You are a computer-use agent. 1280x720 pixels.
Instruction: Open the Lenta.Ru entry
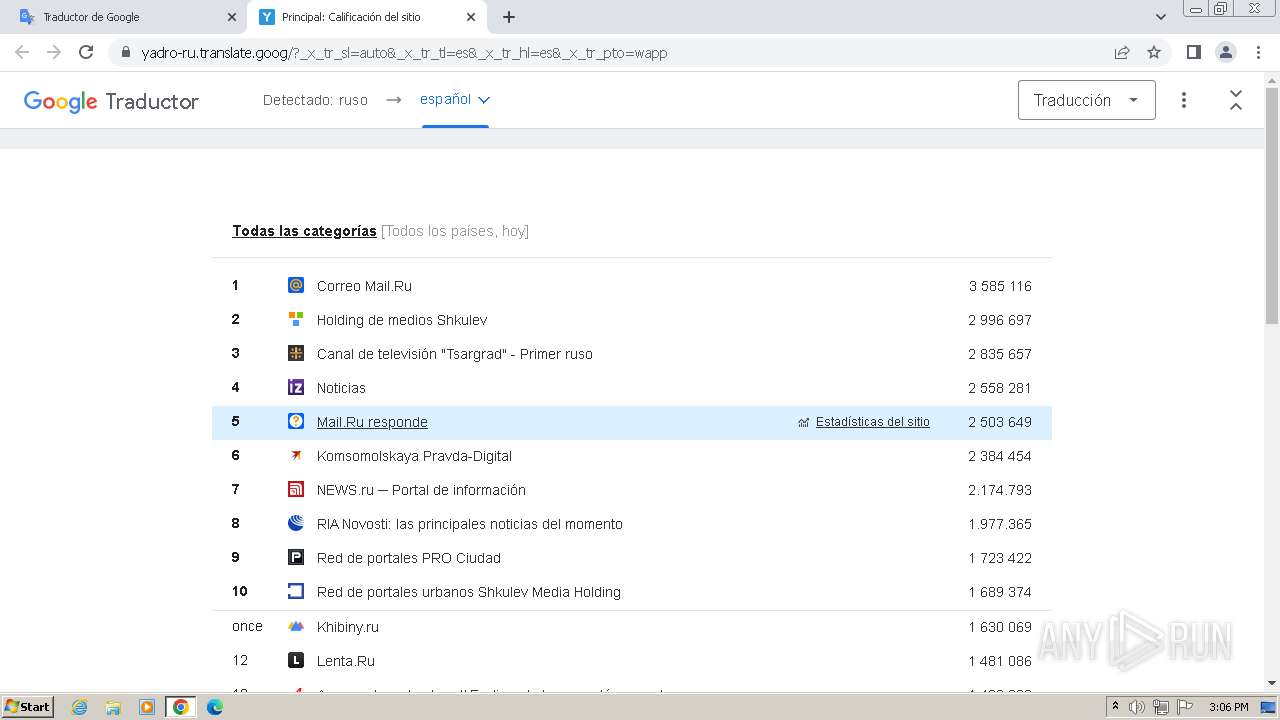[x=346, y=661]
